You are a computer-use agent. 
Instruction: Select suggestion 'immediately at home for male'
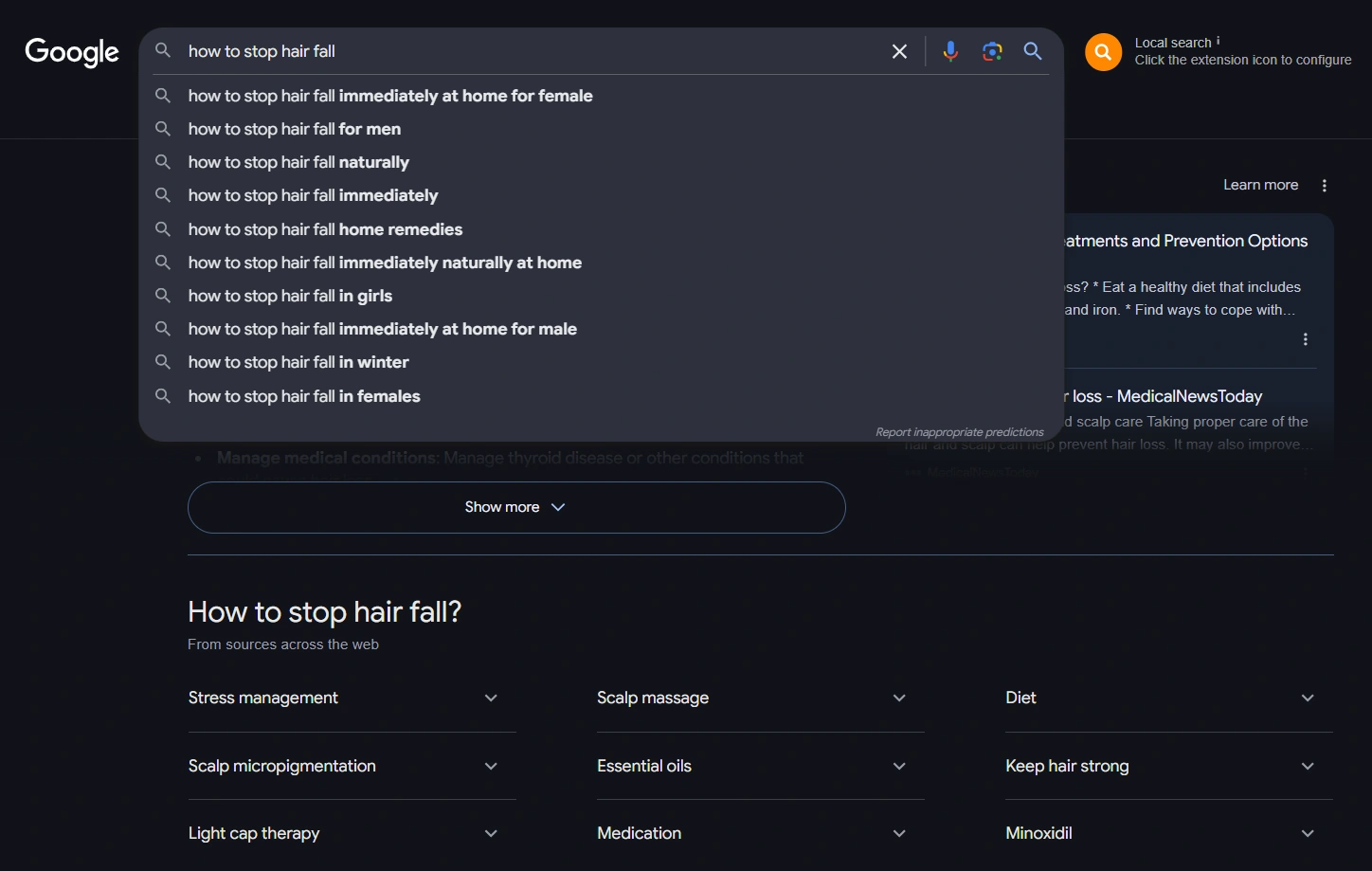(x=602, y=329)
